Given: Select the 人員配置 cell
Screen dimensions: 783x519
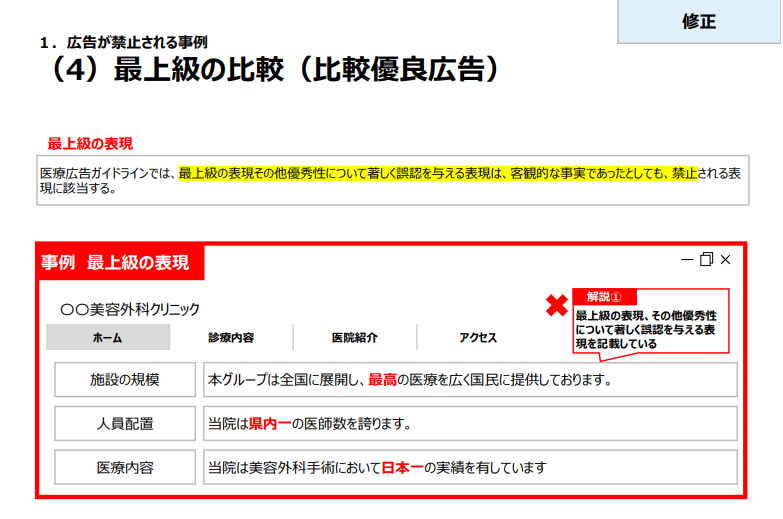Looking at the screenshot, I should 125,424.
